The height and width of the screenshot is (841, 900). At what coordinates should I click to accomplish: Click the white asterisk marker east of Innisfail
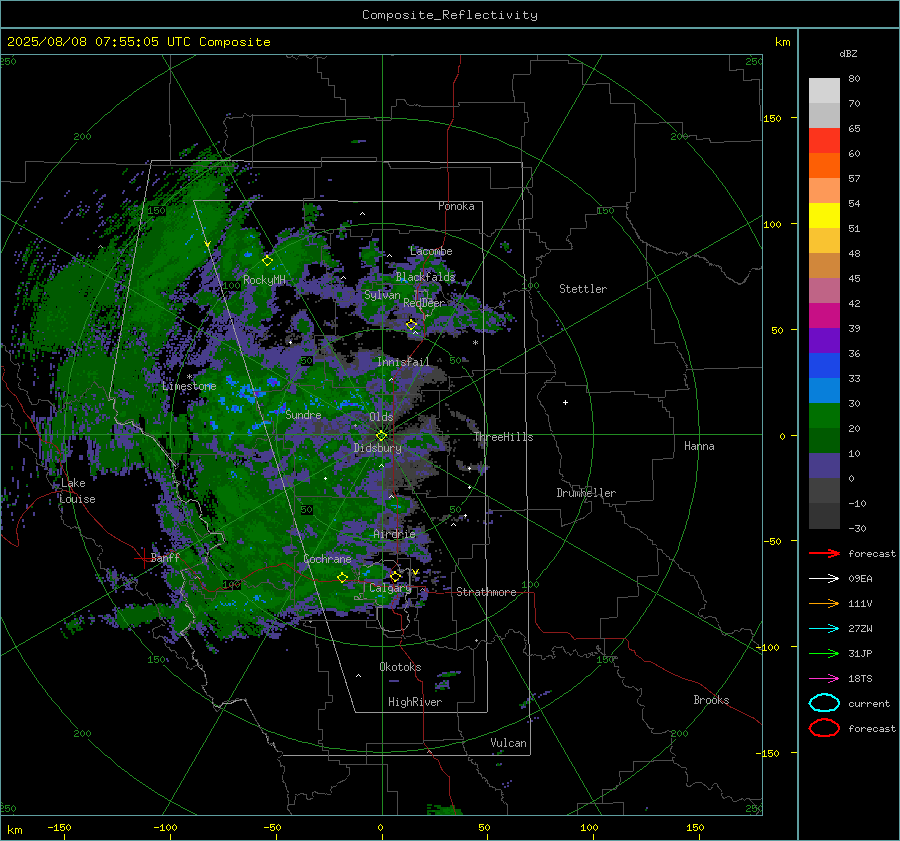click(x=475, y=343)
